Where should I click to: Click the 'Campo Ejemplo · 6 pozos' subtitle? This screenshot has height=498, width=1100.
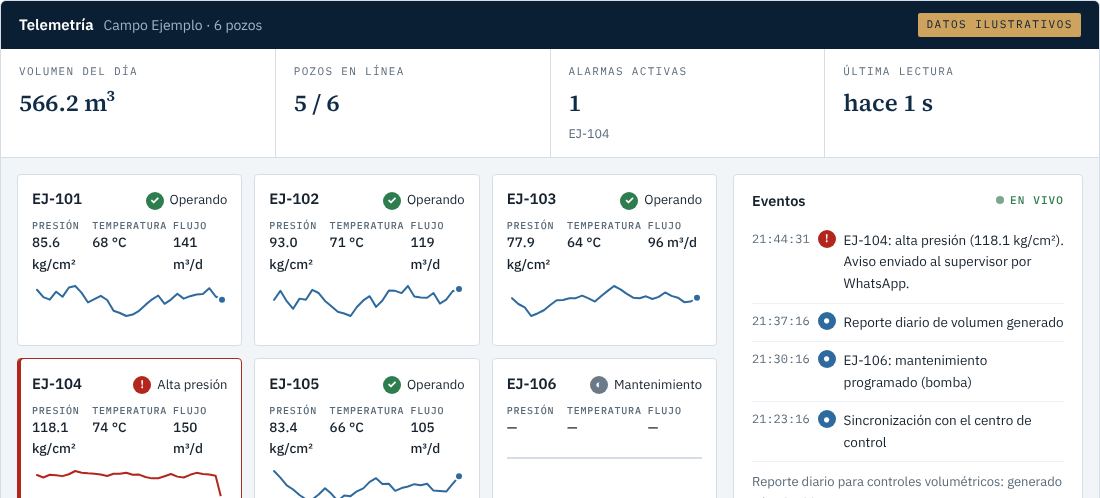coord(182,25)
